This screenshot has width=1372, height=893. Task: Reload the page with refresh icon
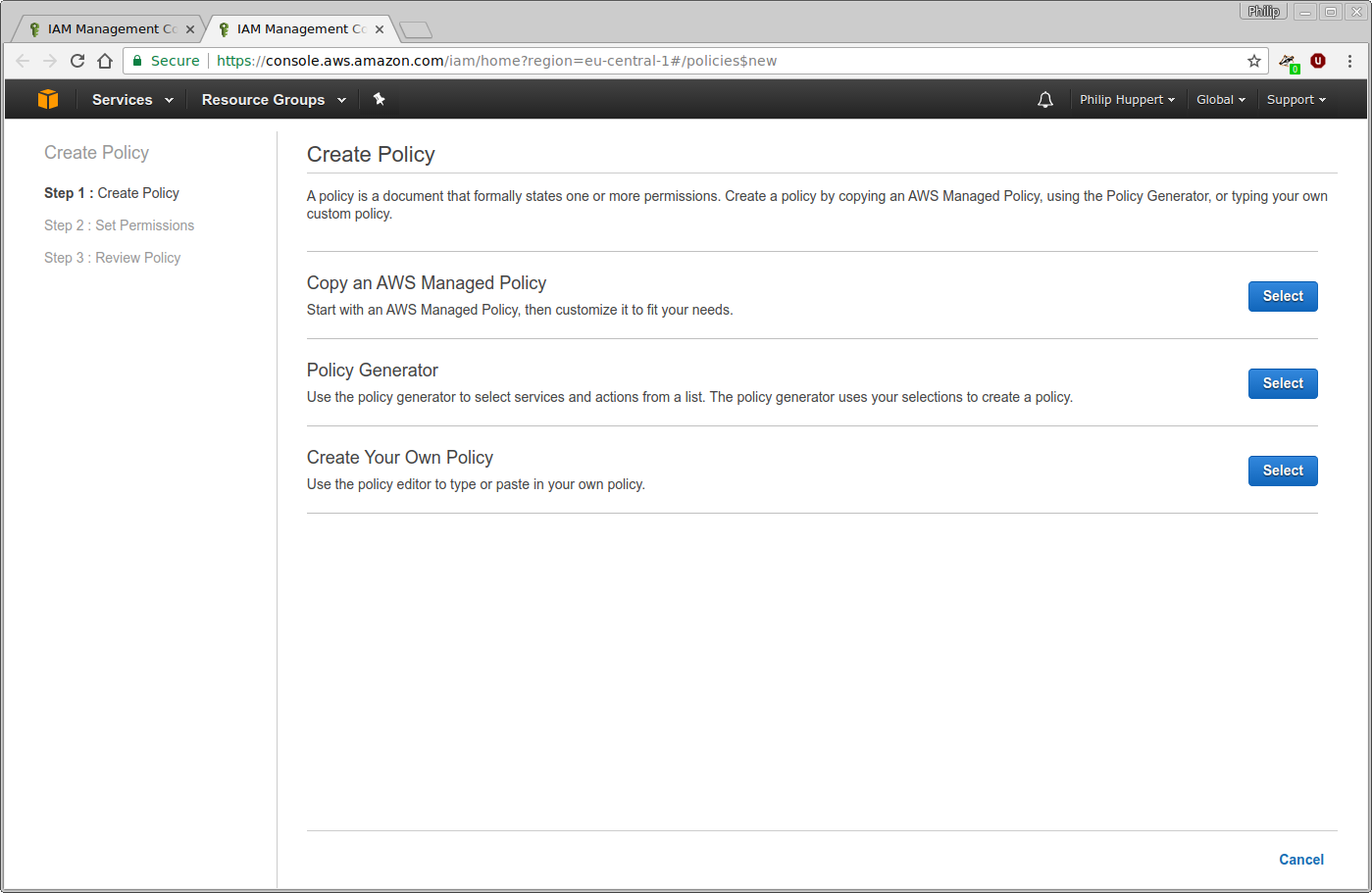pos(77,61)
